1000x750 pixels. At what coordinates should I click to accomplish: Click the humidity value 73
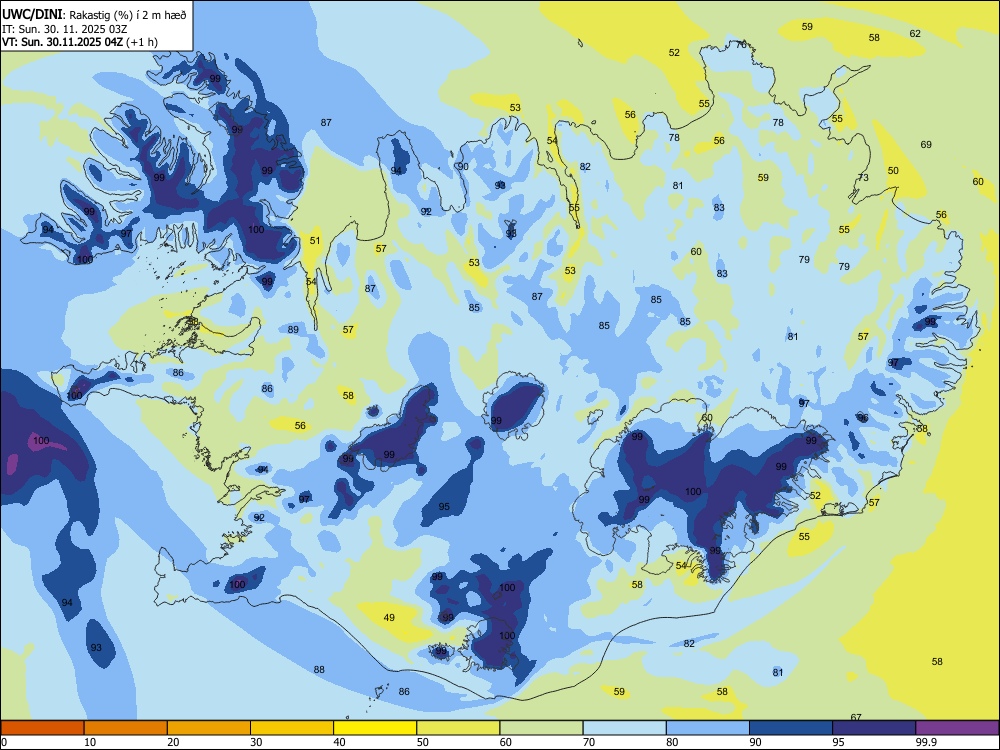pyautogui.click(x=863, y=177)
